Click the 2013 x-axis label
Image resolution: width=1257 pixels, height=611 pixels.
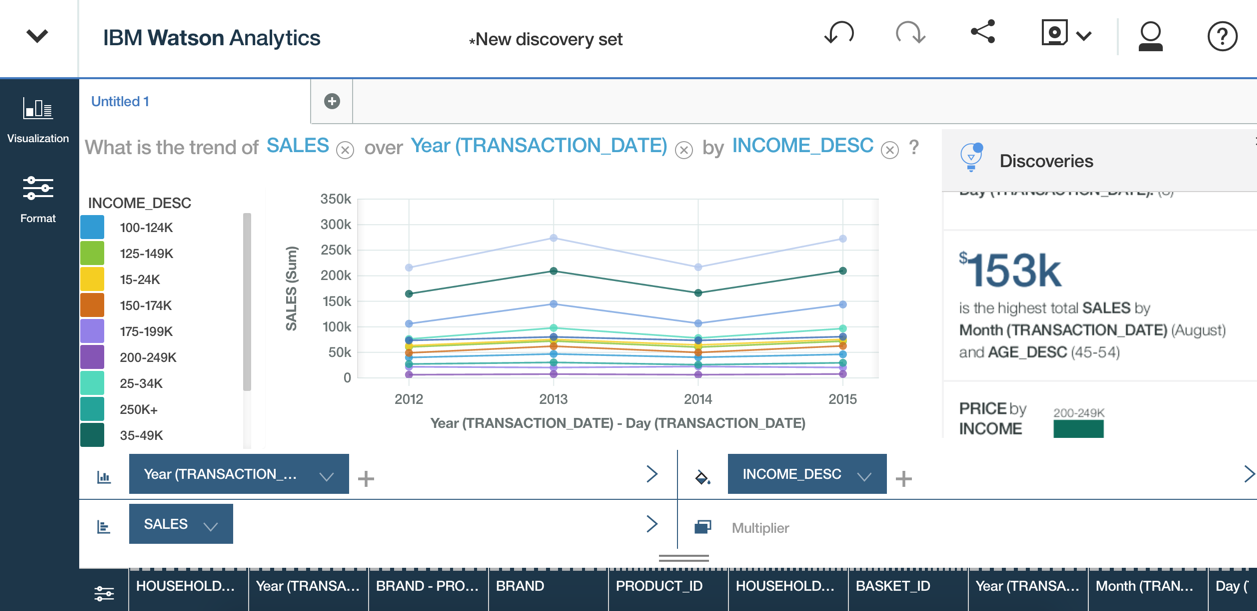553,399
